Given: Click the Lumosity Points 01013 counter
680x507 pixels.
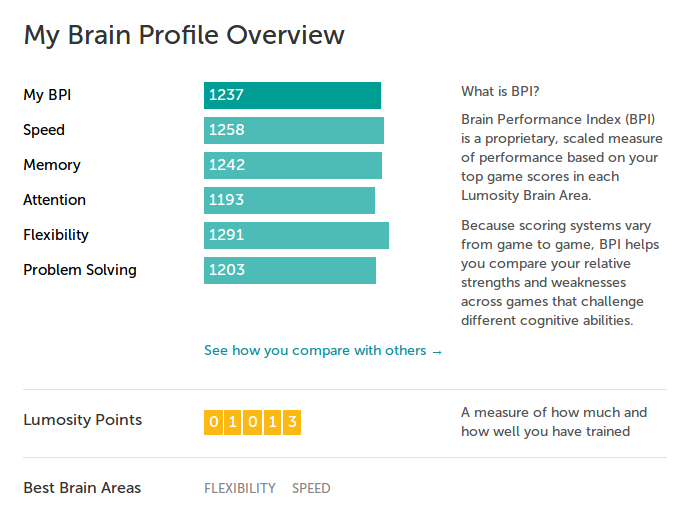Looking at the screenshot, I should coord(252,422).
